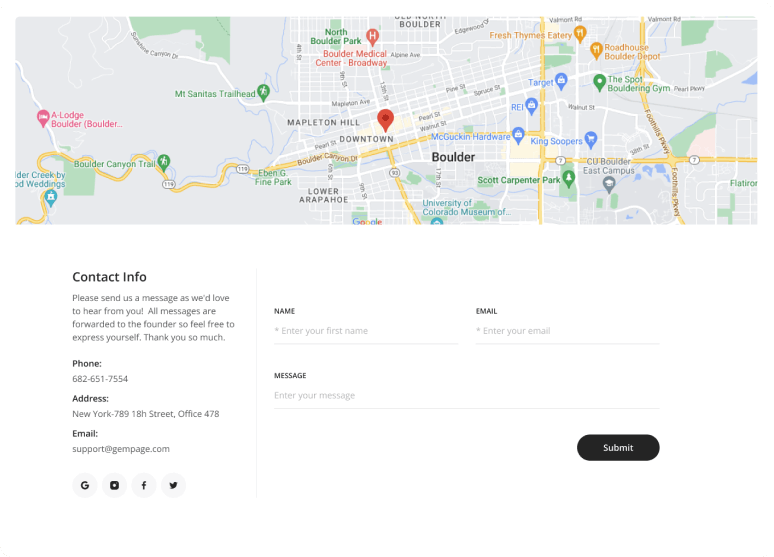
Task: Select the Mt Sanitas Trailhead hiking marker
Action: (264, 92)
